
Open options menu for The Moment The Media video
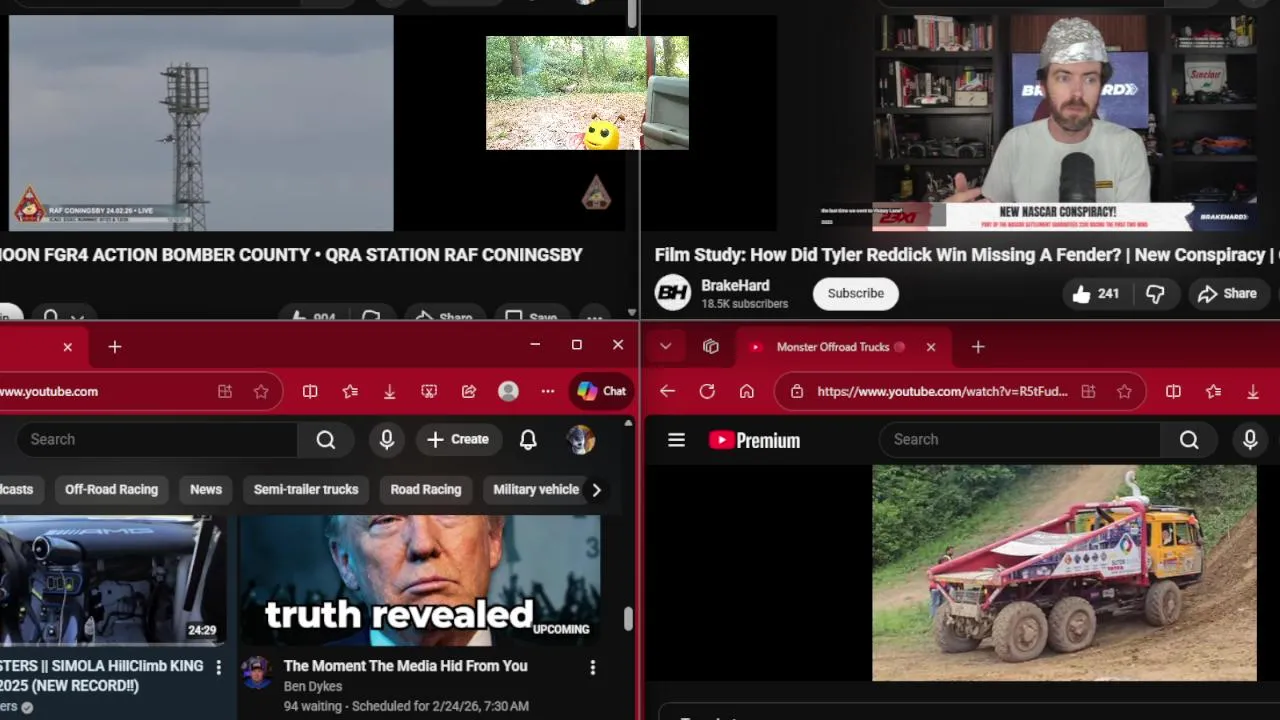592,667
